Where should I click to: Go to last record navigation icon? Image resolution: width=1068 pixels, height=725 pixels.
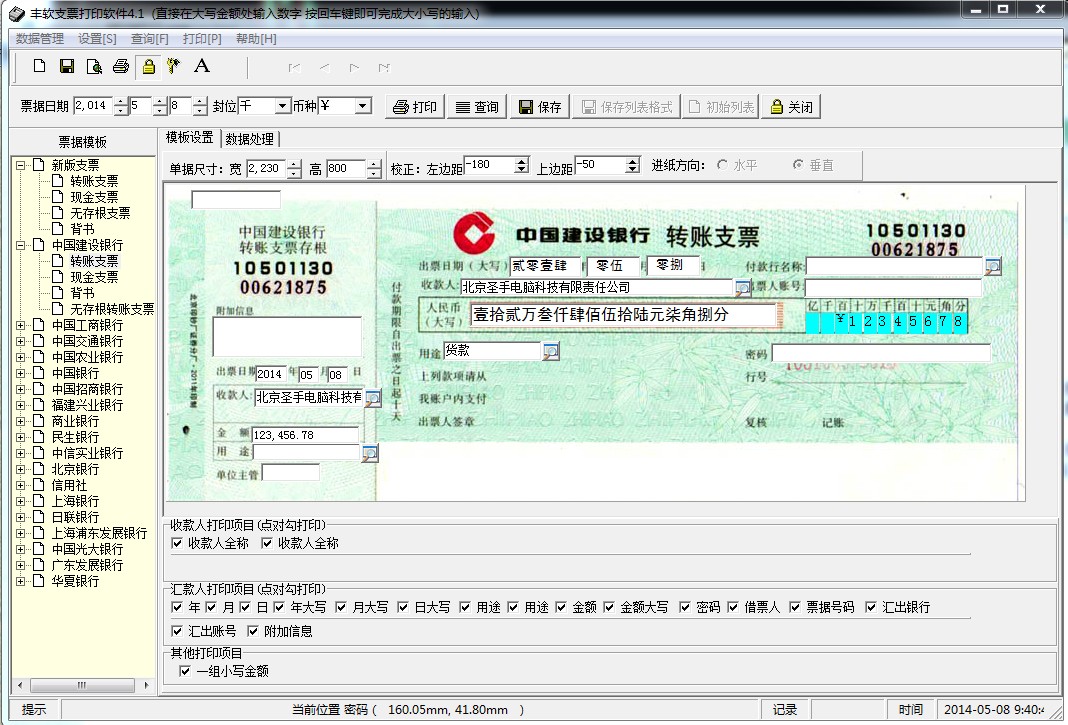coord(384,67)
